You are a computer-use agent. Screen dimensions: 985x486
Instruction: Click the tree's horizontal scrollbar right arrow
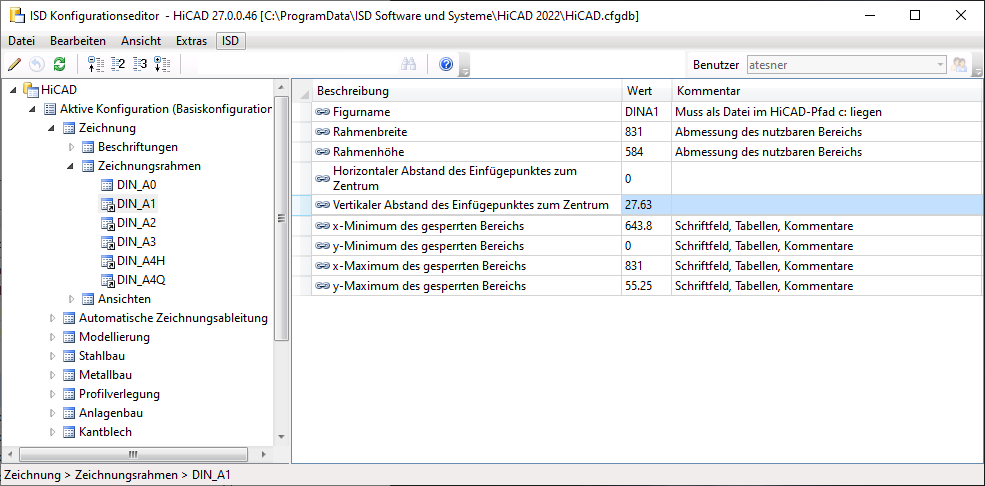pos(264,454)
